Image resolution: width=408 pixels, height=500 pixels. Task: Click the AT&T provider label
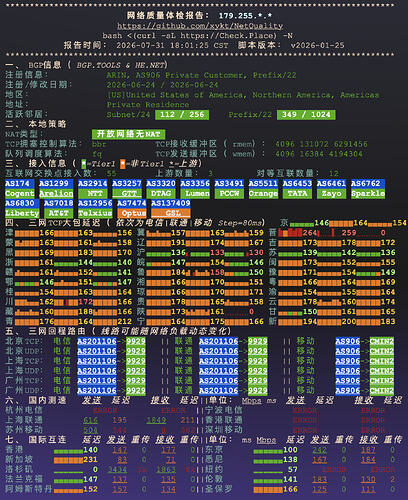(x=59, y=213)
